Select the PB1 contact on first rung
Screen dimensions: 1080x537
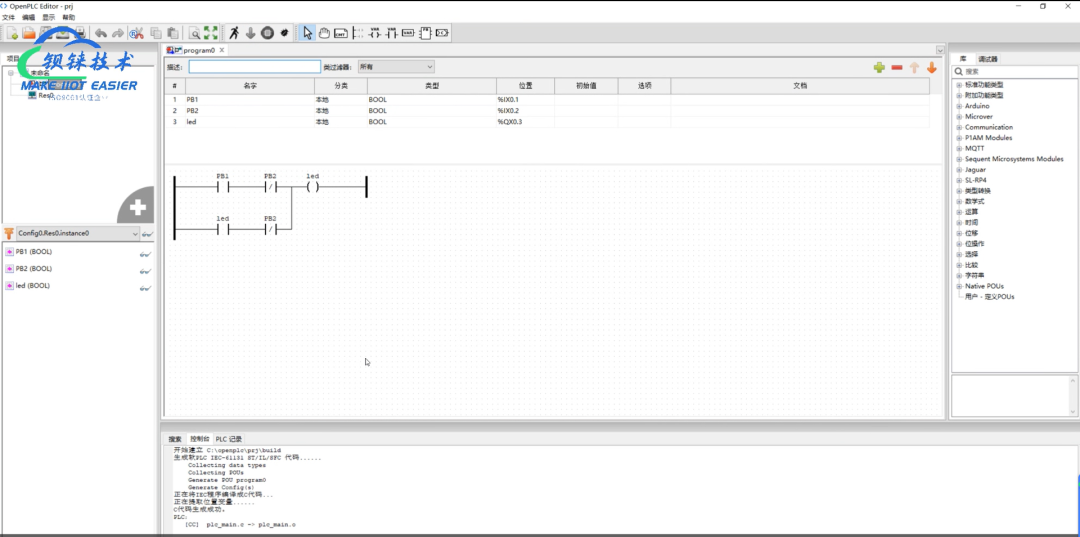(x=222, y=187)
